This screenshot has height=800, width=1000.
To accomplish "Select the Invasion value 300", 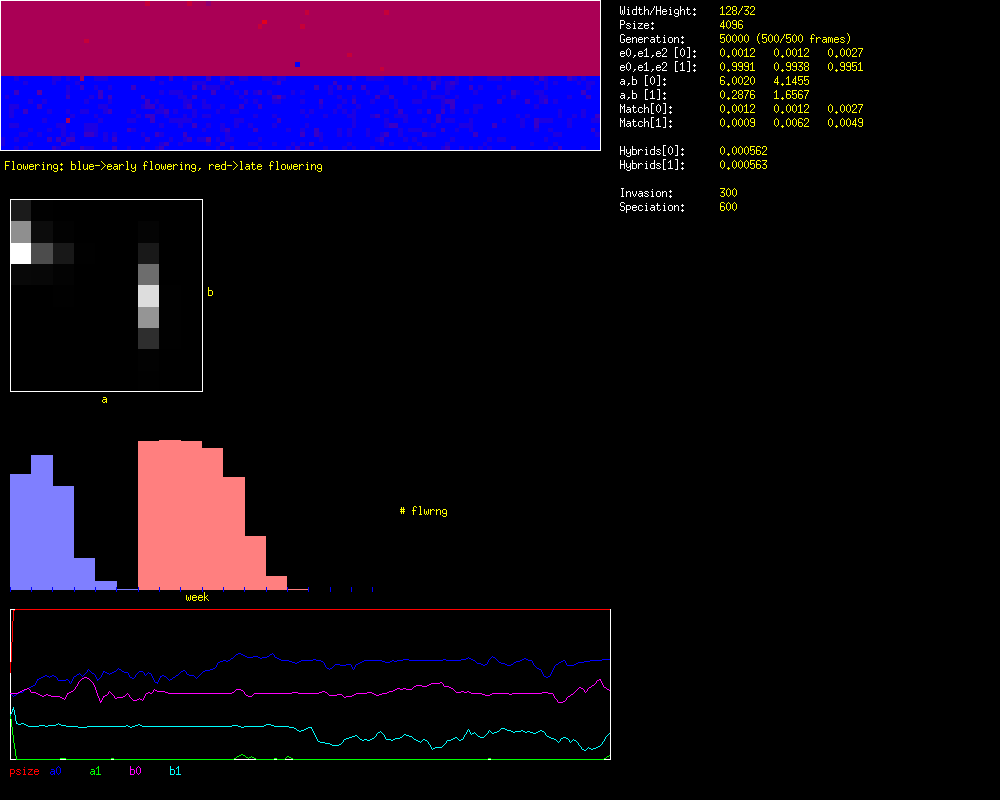I will 728,194.
